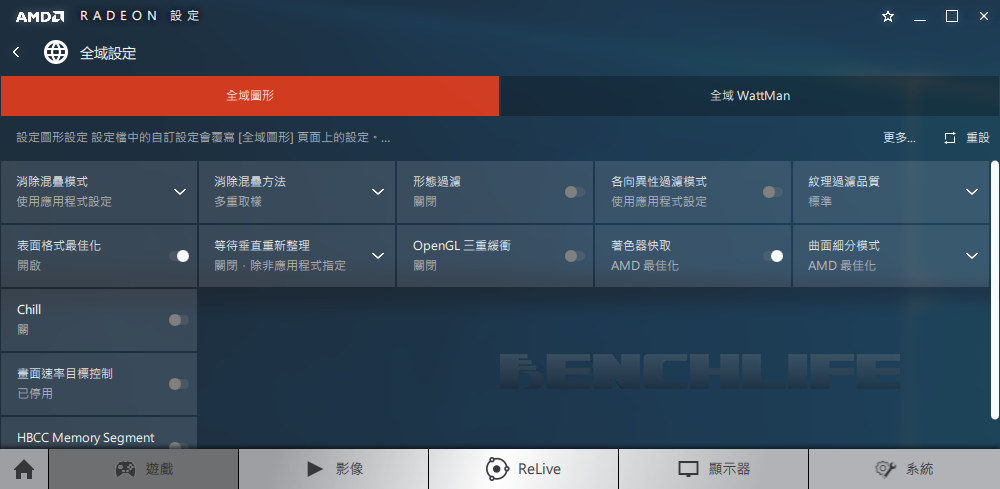This screenshot has height=489, width=1000.
Task: Click the 多重取樣 value text
Action: click(238, 201)
